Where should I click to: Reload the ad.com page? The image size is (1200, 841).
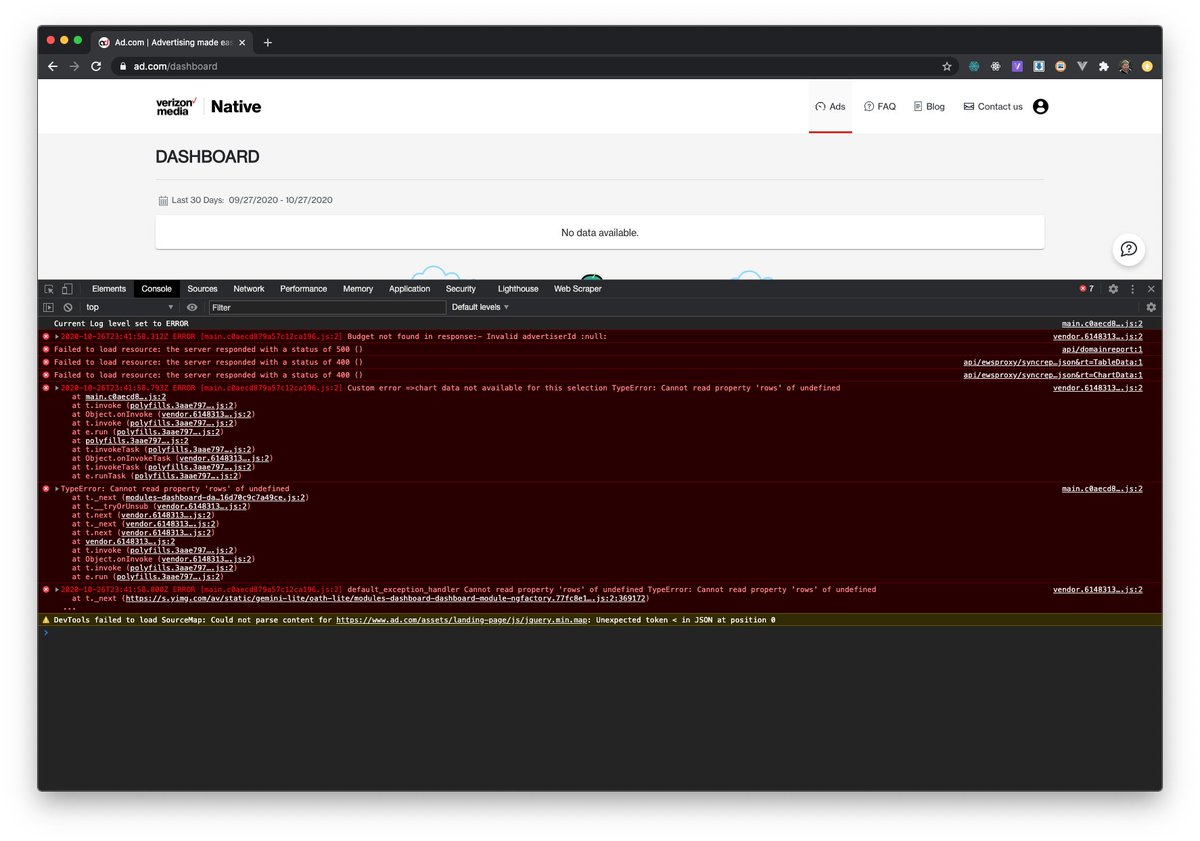[96, 66]
